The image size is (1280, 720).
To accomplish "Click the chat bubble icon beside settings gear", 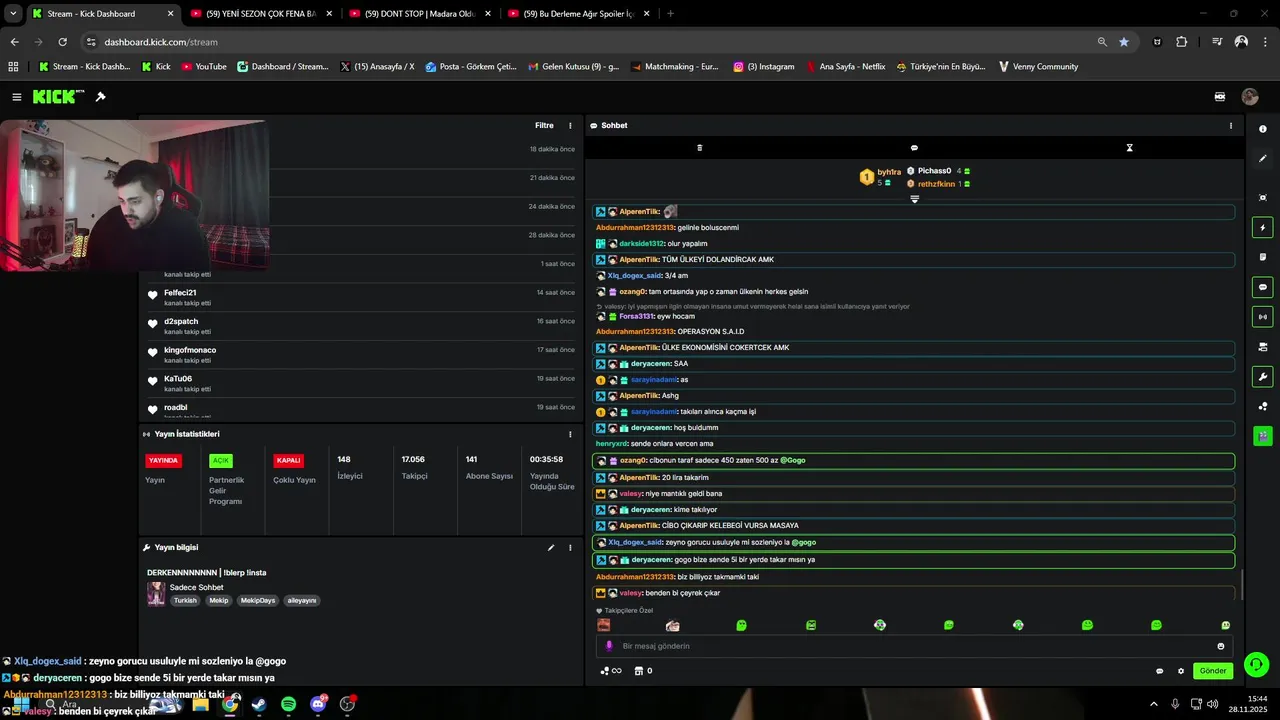I will (1159, 671).
